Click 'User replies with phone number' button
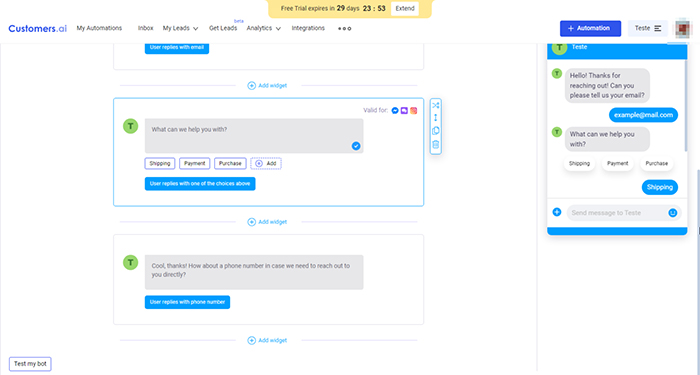 (x=188, y=302)
